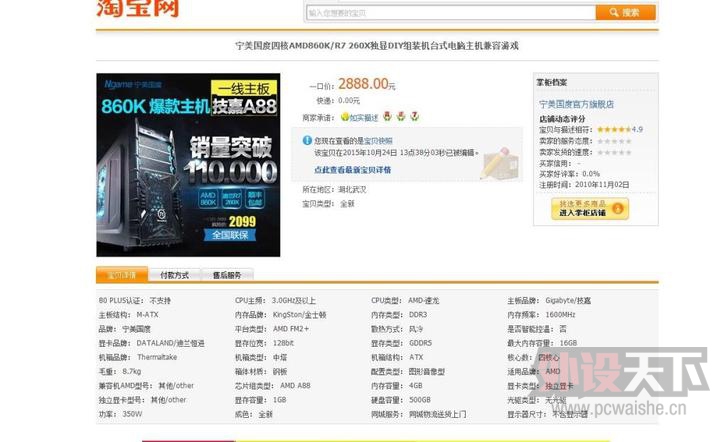This screenshot has width=728, height=442.
Task: Click spec value DATALAND/迪兰恒进
Action: click(170, 343)
